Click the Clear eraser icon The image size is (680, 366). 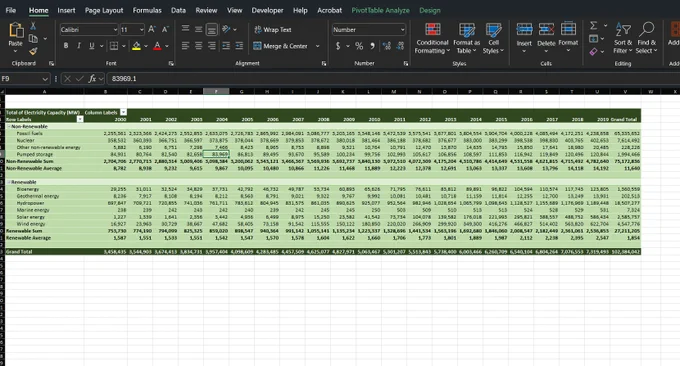(594, 52)
